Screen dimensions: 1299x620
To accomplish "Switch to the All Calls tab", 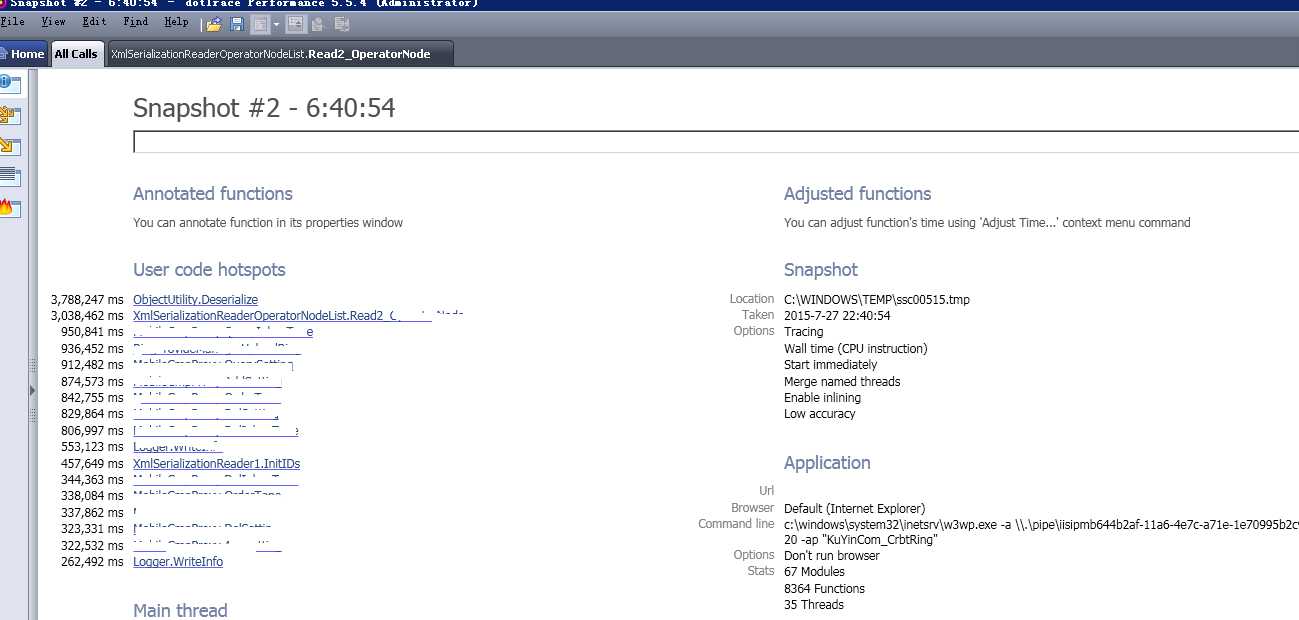I will click(76, 54).
